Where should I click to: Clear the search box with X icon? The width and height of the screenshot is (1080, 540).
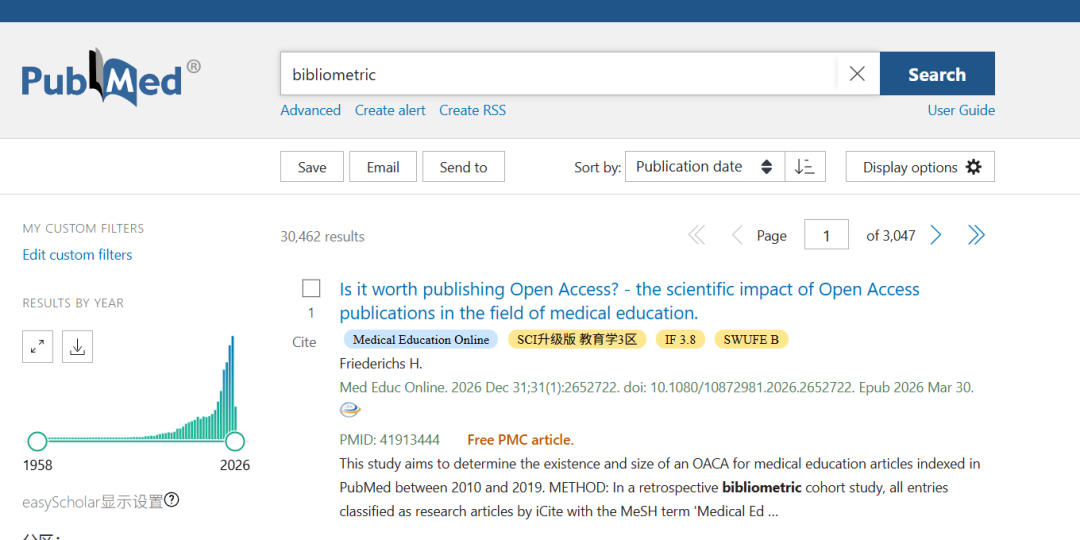pos(858,74)
